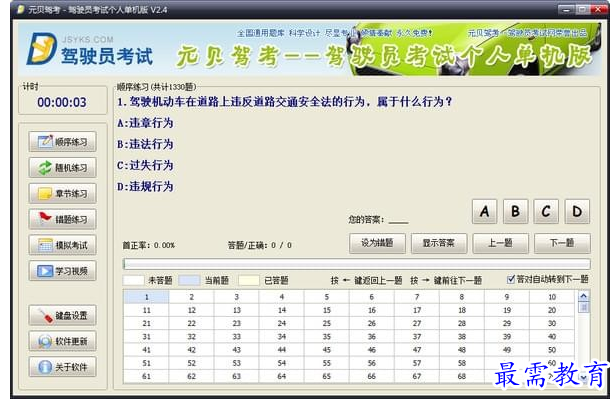Go to previous question with 上一题
The image size is (616, 406).
[500, 243]
